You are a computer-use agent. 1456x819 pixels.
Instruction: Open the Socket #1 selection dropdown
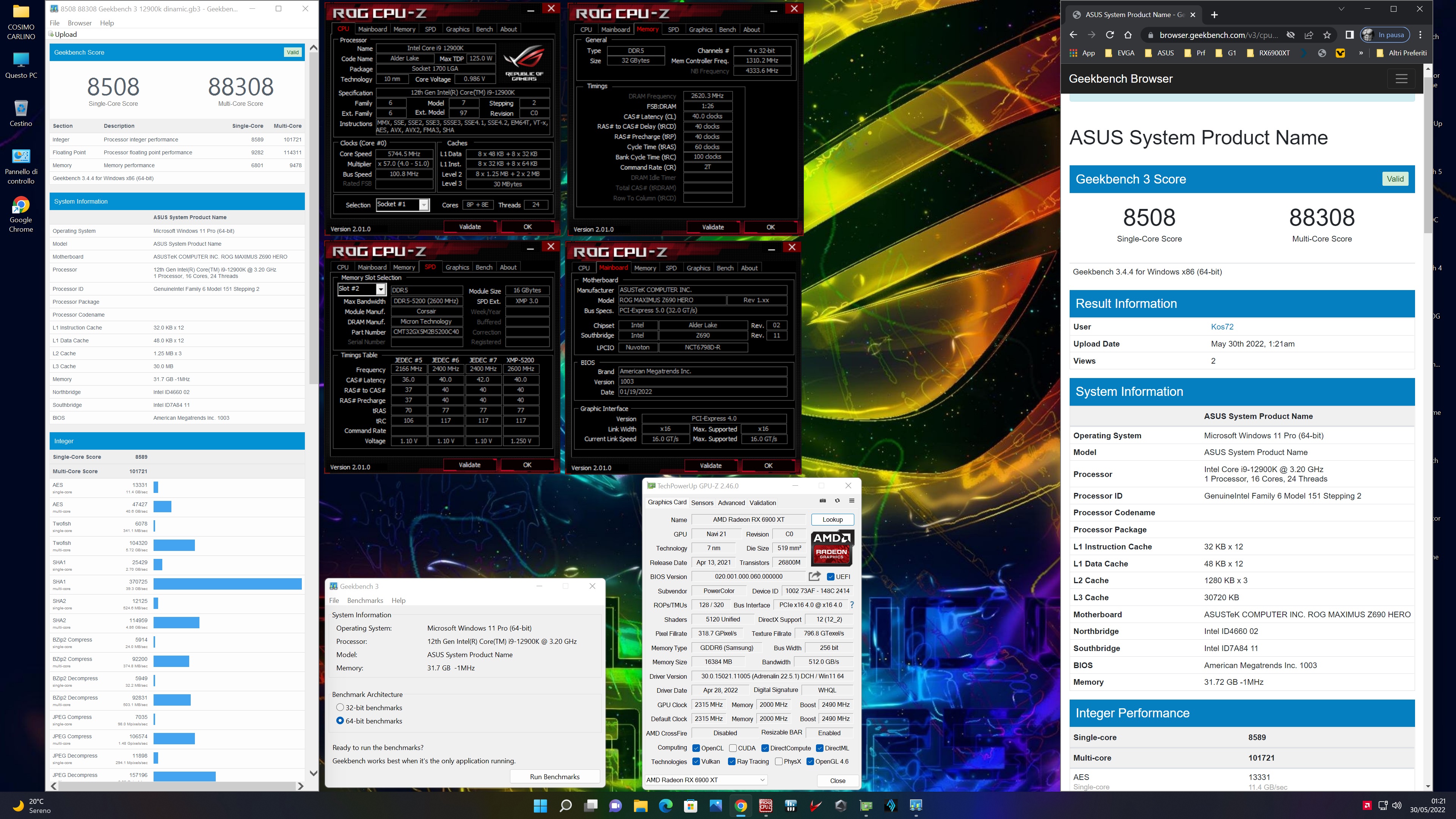click(424, 205)
